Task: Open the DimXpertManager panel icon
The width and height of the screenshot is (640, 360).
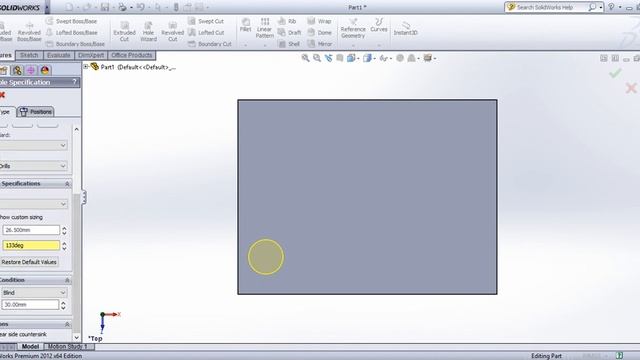Action: click(x=31, y=70)
